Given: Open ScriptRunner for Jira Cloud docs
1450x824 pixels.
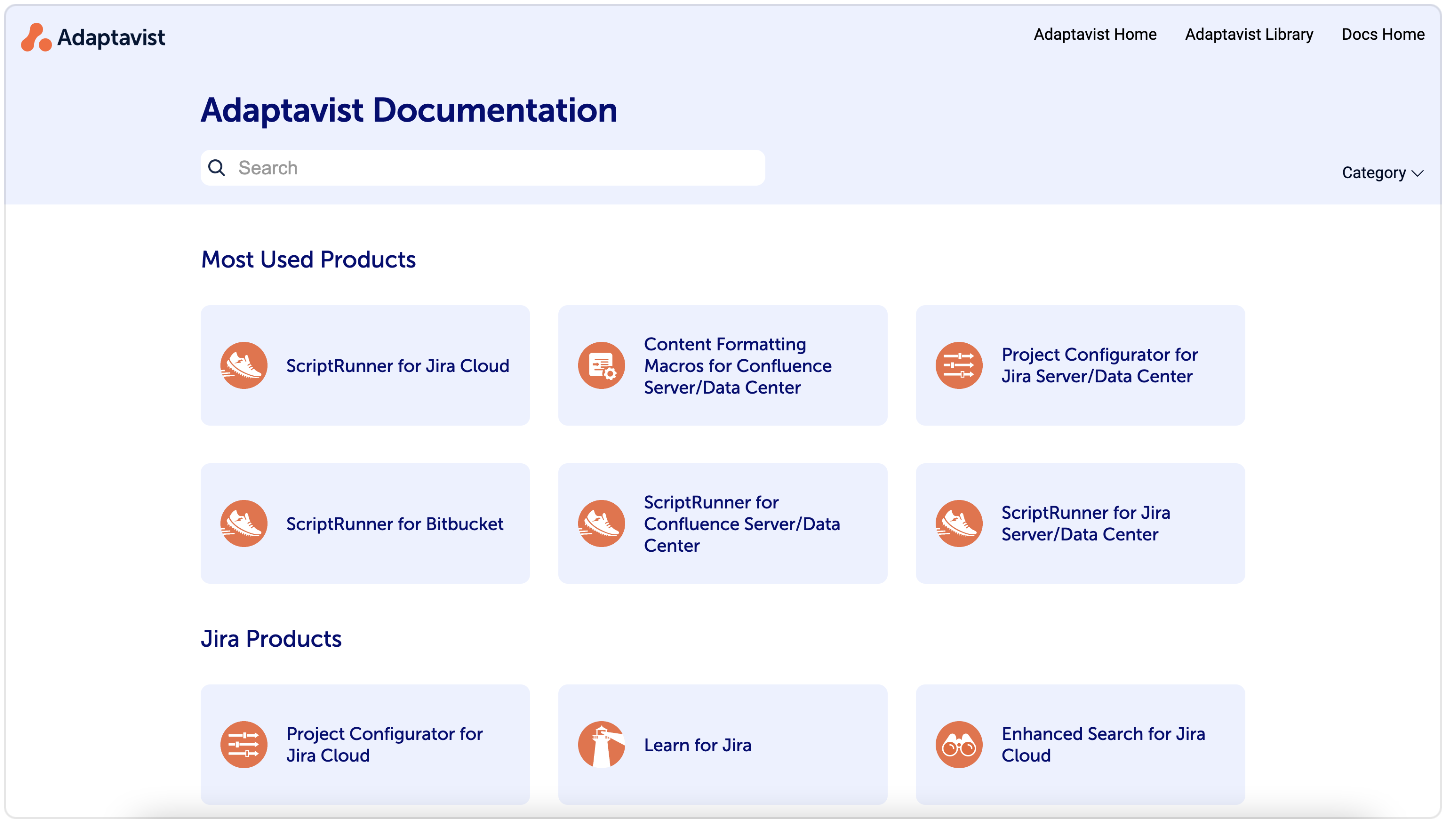Looking at the screenshot, I should [x=365, y=366].
